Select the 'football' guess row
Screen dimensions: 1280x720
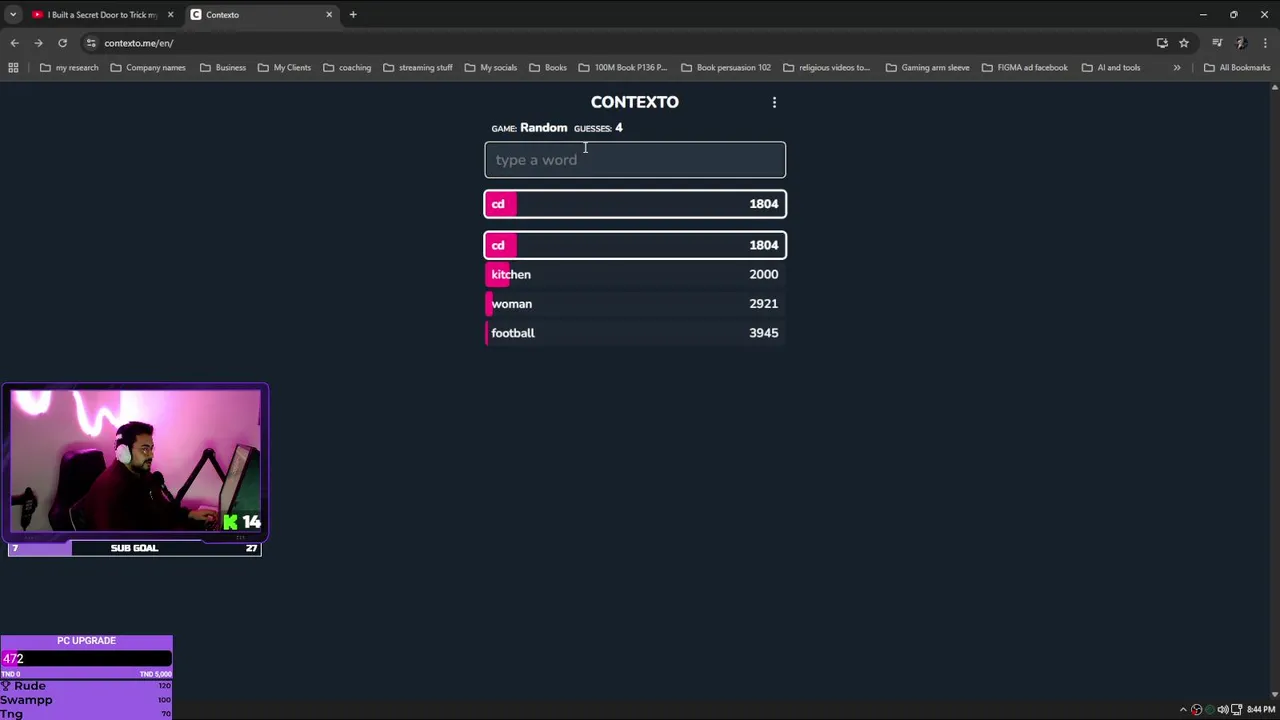(x=635, y=333)
